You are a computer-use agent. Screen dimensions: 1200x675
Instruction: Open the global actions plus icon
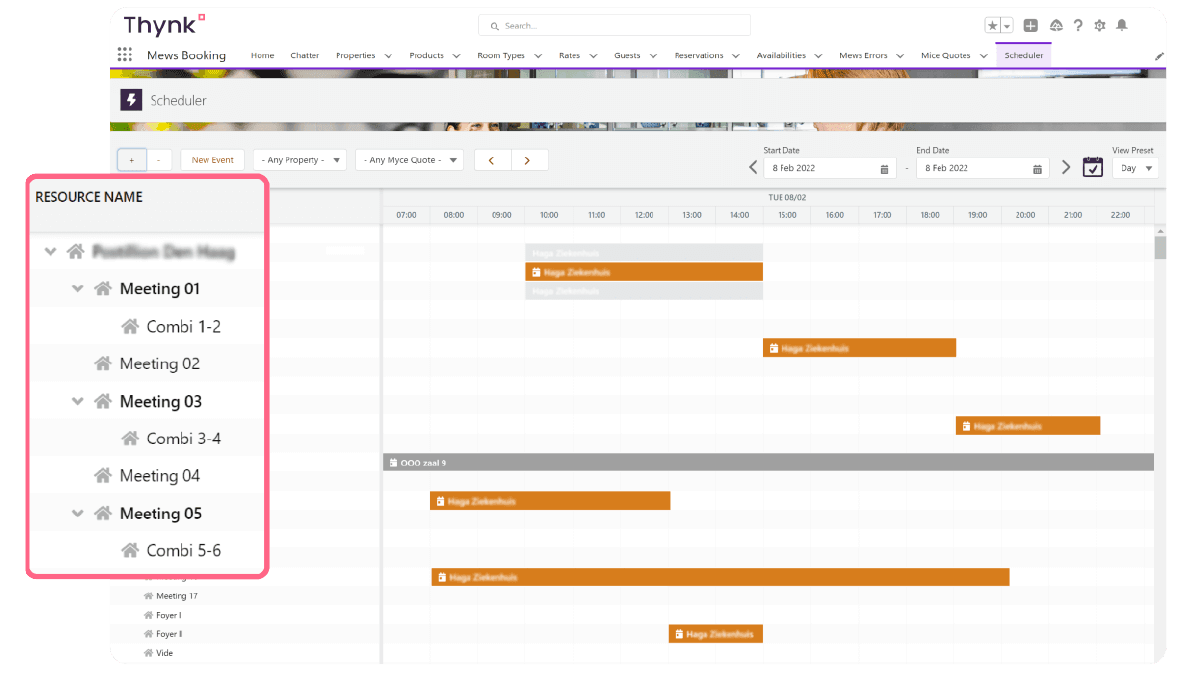point(1030,25)
